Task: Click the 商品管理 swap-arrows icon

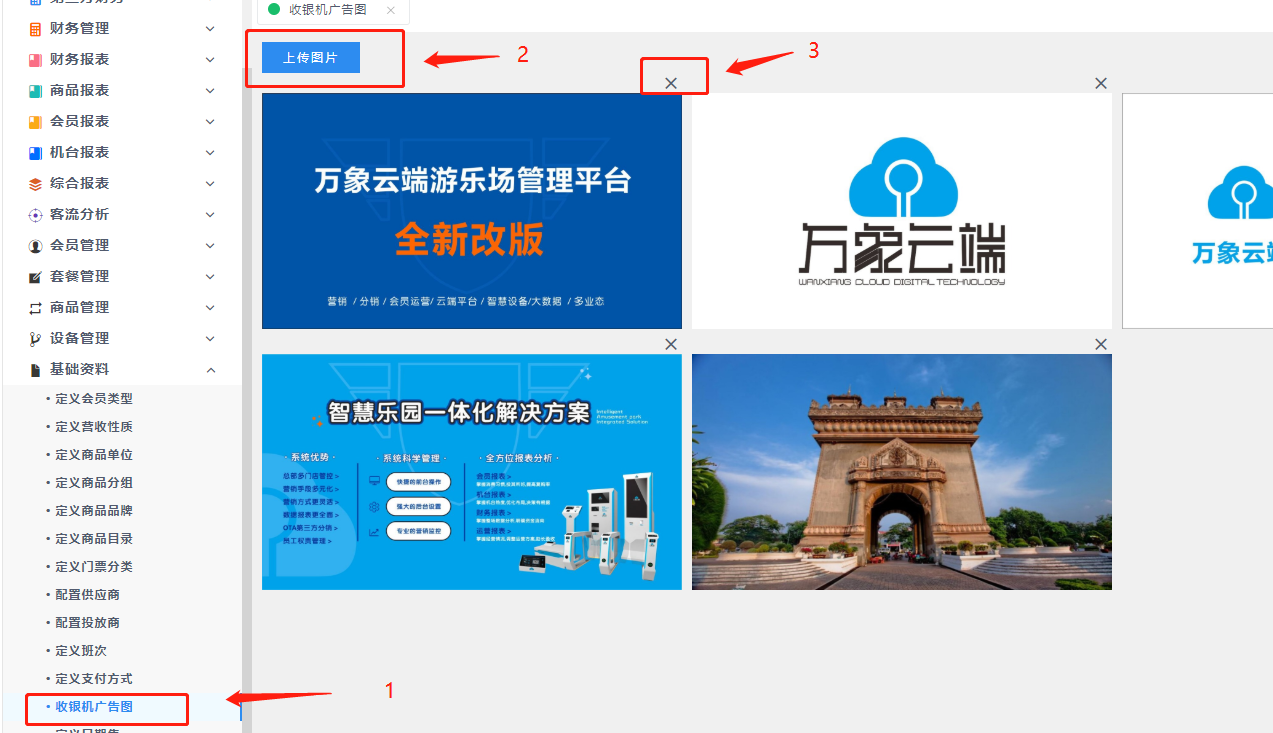Action: tap(36, 308)
